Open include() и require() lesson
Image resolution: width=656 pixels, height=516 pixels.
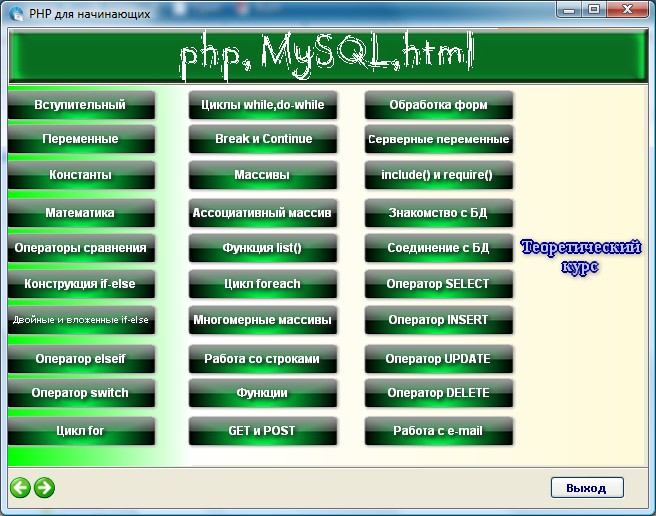pyautogui.click(x=438, y=176)
